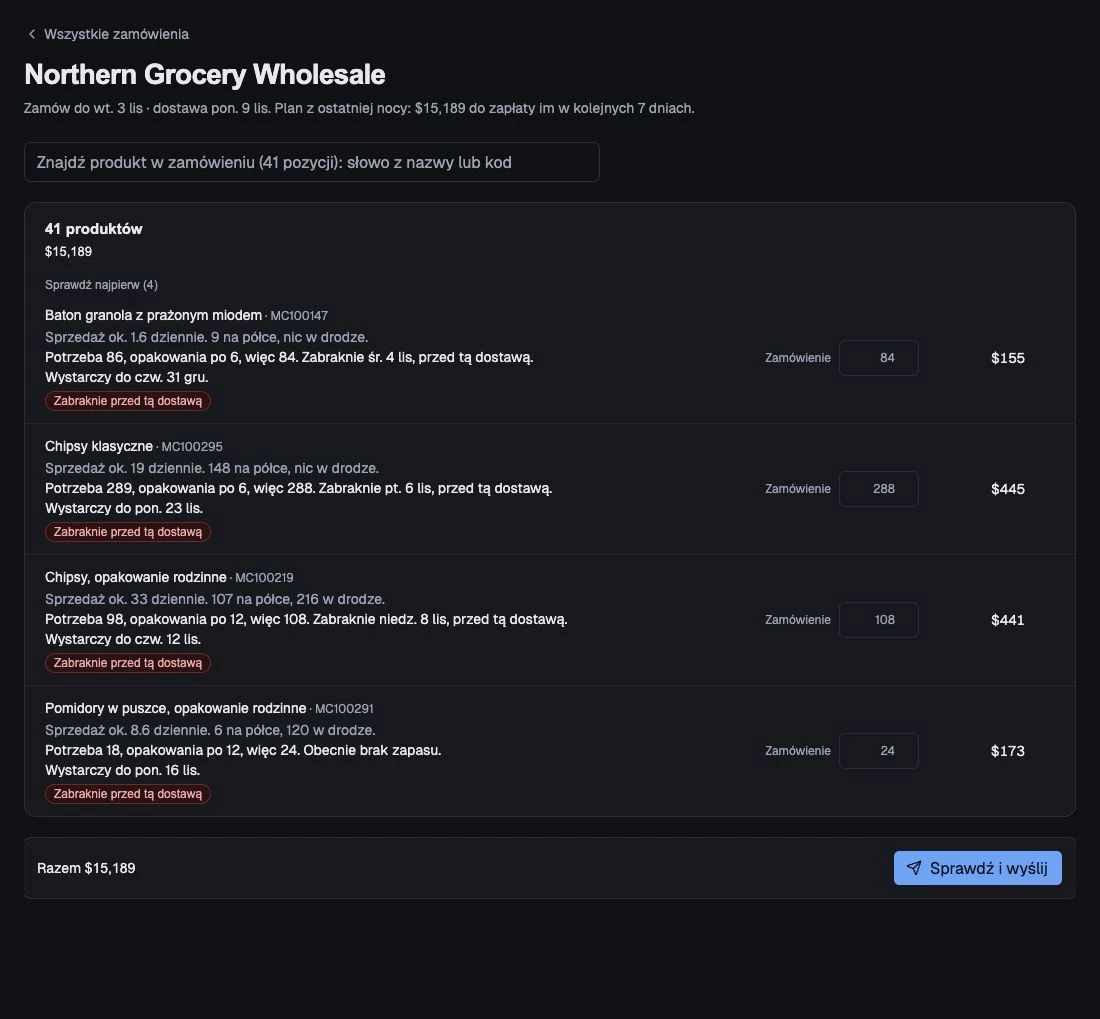Screen dimensions: 1100x1019
Task: Click the $441 line total
Action: click(x=1007, y=621)
